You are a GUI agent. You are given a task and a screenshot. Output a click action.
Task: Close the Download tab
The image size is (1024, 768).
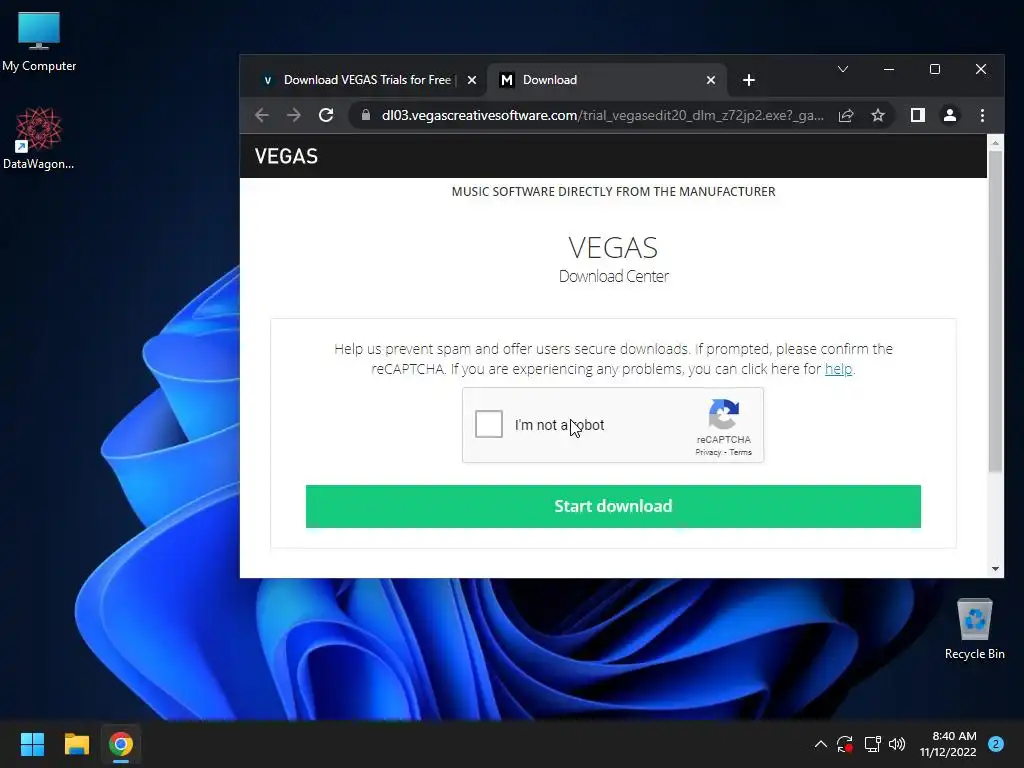tap(711, 80)
